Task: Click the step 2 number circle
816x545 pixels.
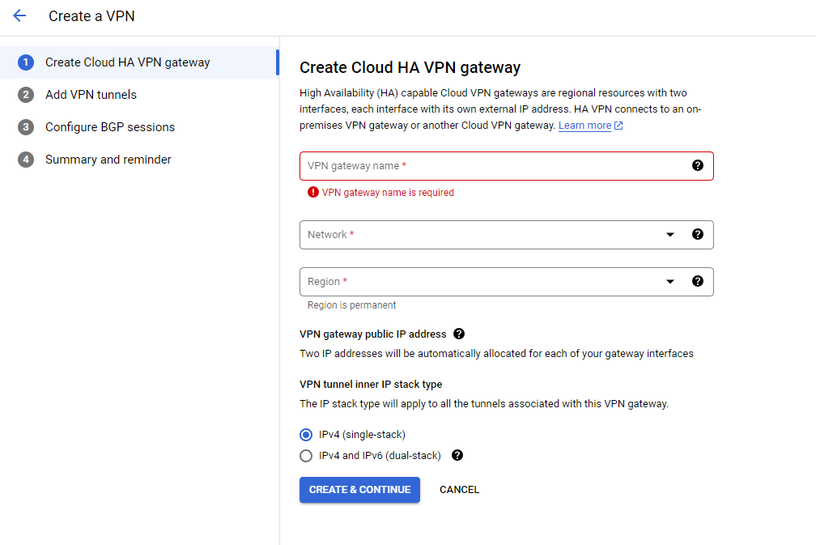Action: (26, 95)
